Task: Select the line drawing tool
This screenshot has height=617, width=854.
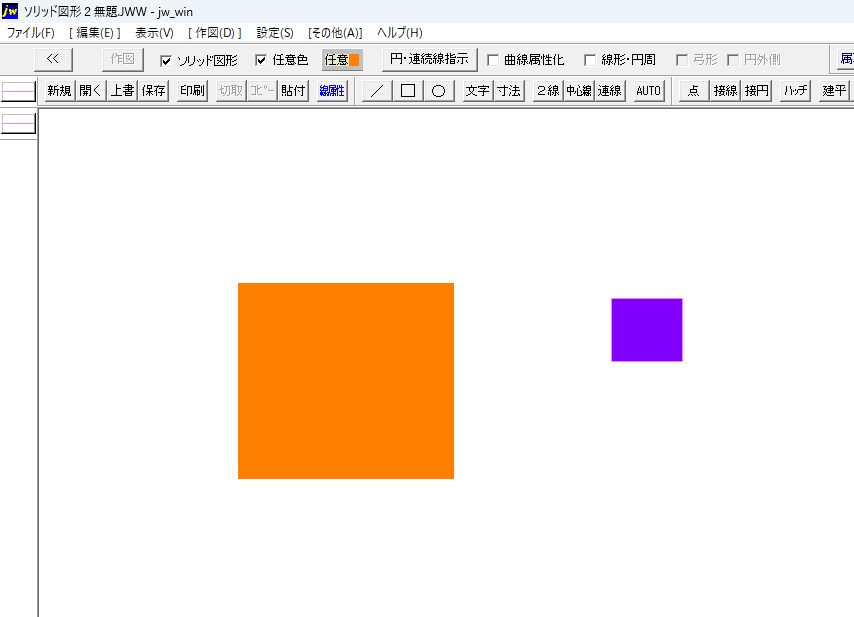Action: pyautogui.click(x=376, y=91)
